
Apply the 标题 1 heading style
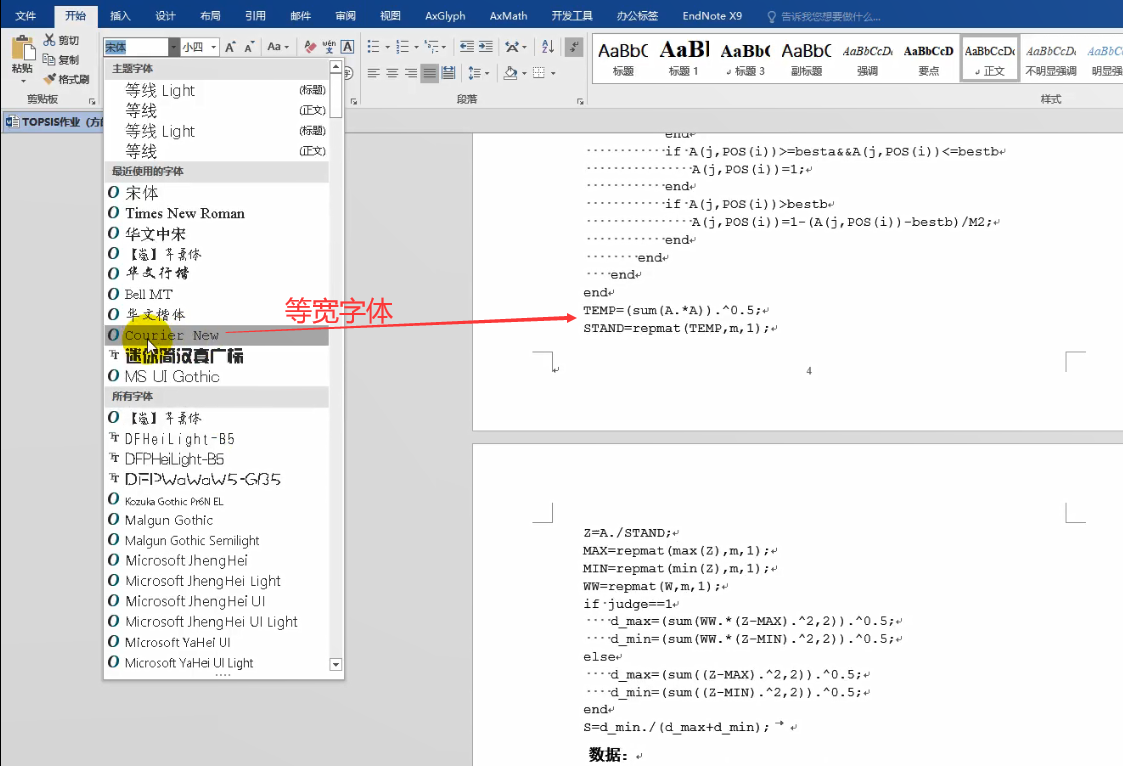(684, 59)
